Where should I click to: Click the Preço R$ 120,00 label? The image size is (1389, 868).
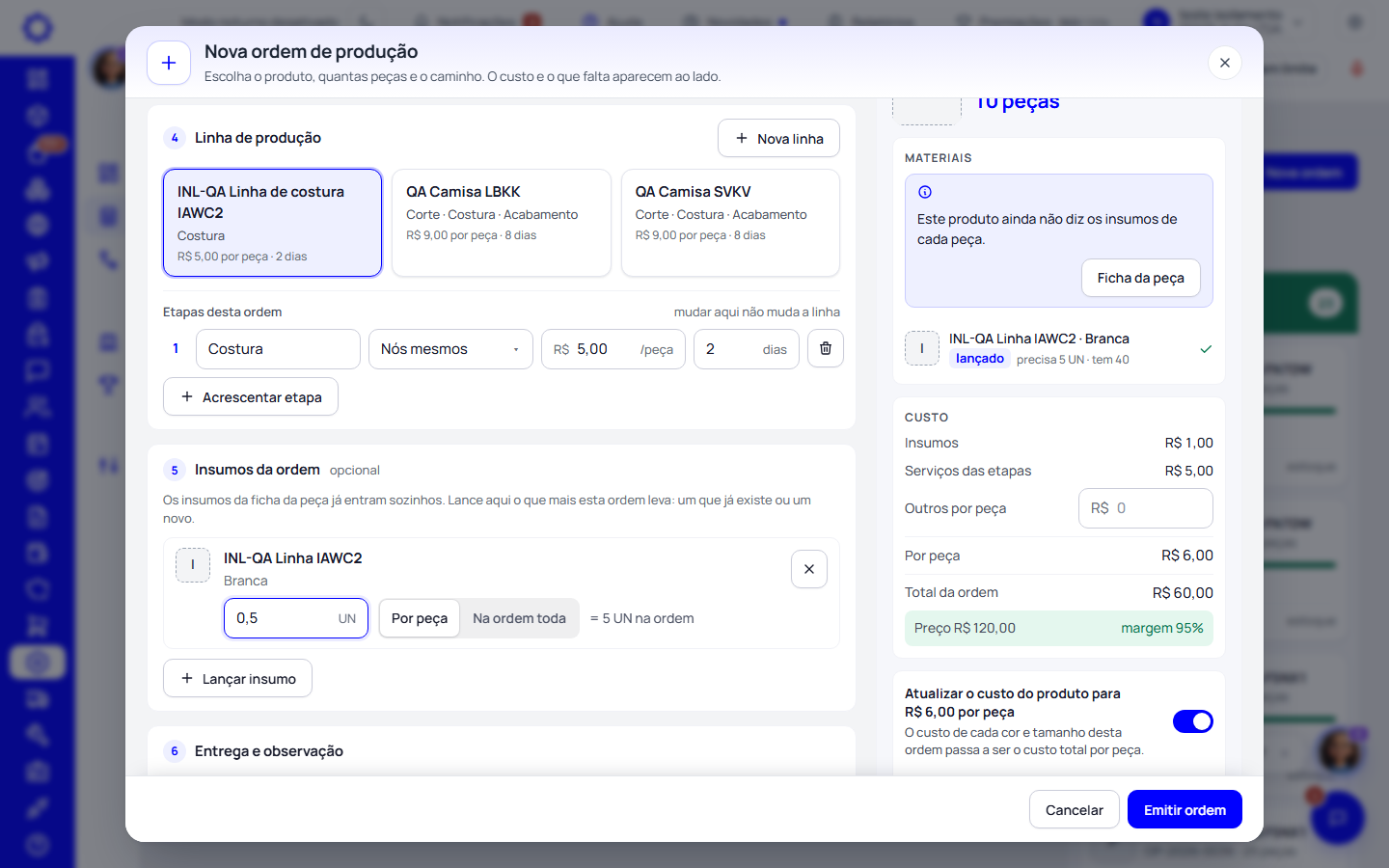click(x=965, y=628)
